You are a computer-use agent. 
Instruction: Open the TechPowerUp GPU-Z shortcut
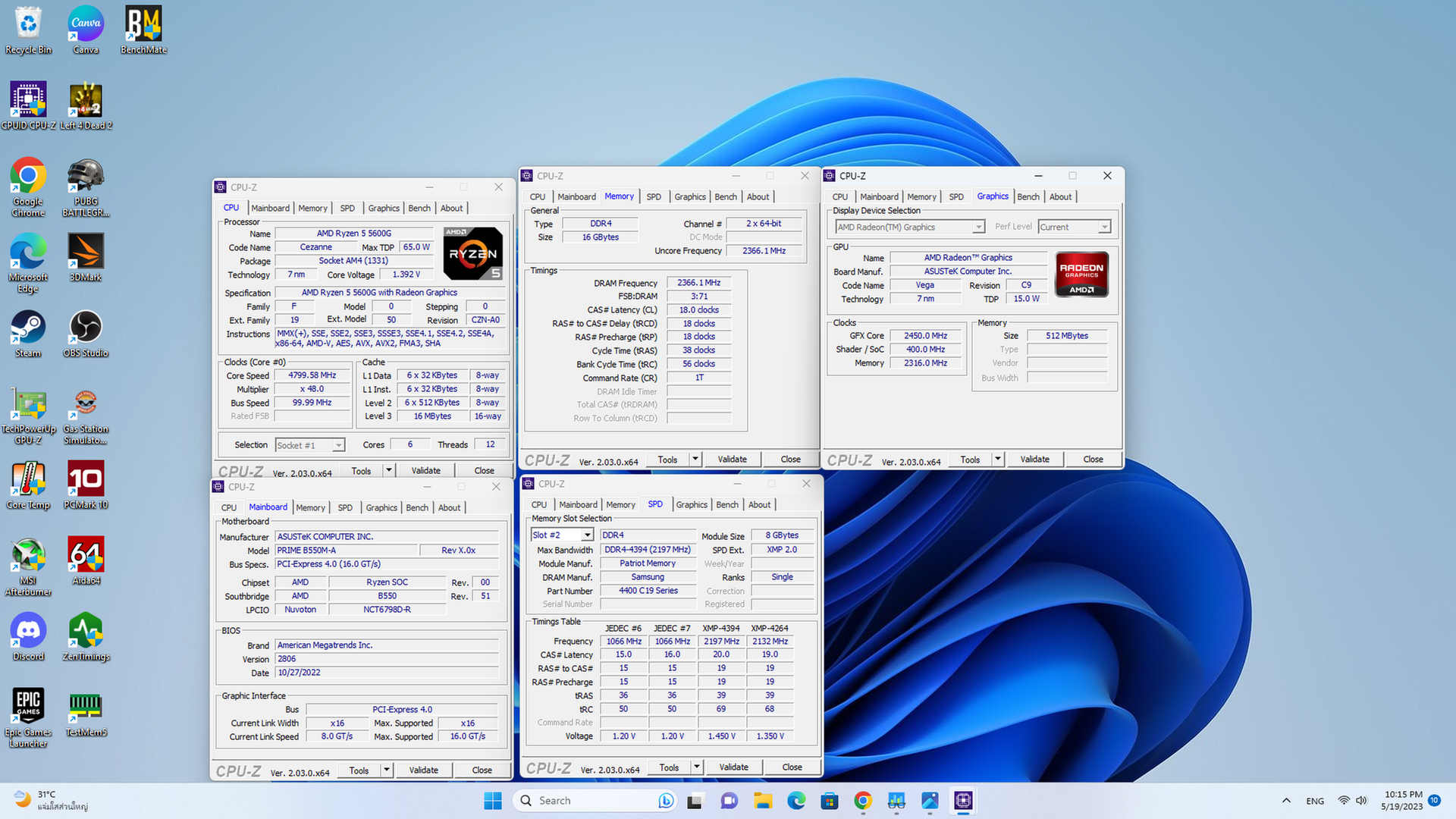click(x=28, y=415)
